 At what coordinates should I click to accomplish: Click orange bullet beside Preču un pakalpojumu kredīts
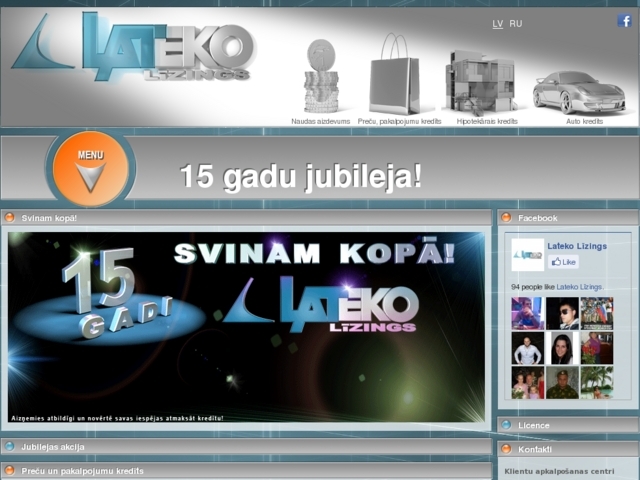point(9,470)
